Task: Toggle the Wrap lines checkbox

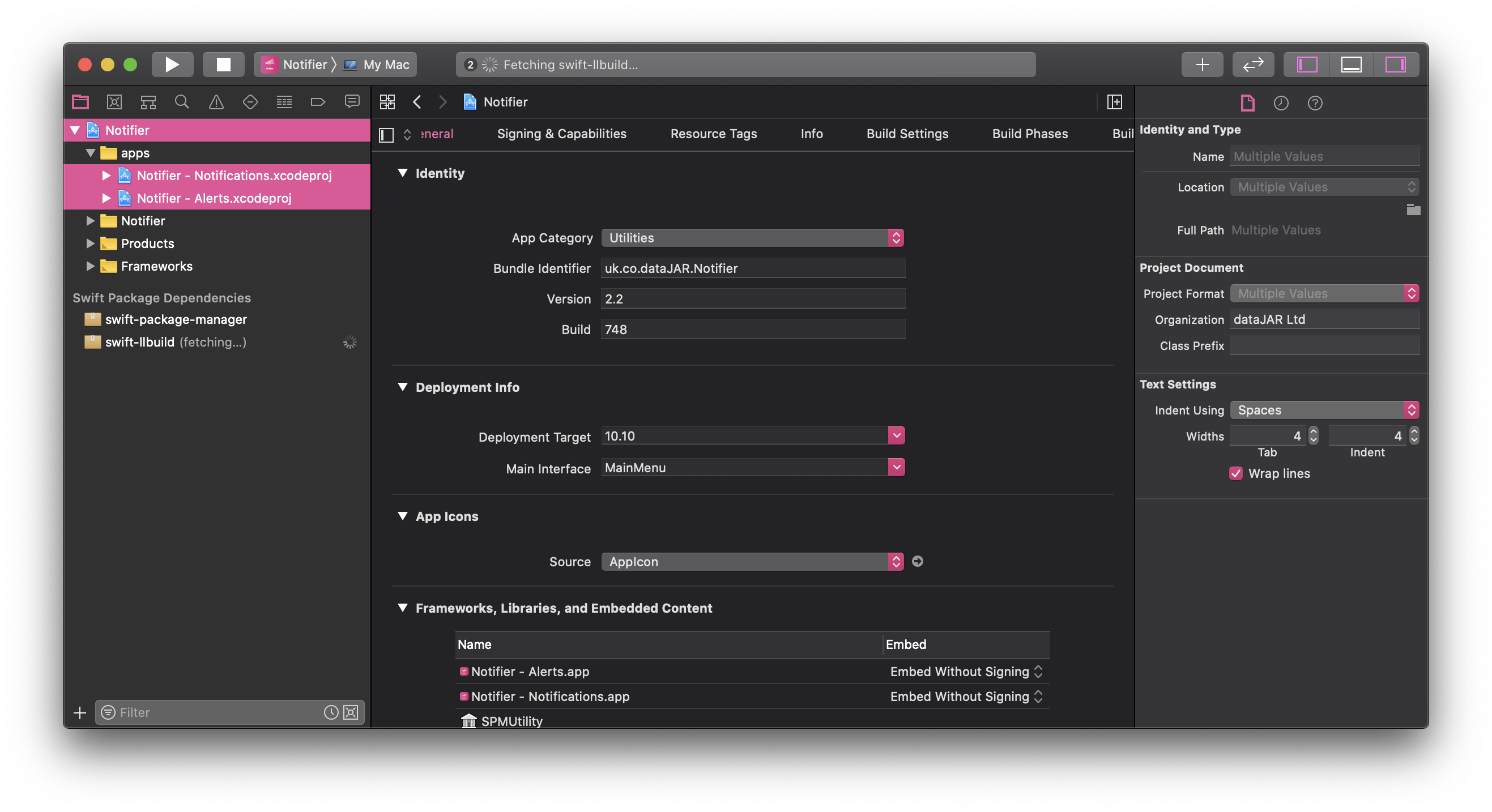Action: tap(1235, 473)
